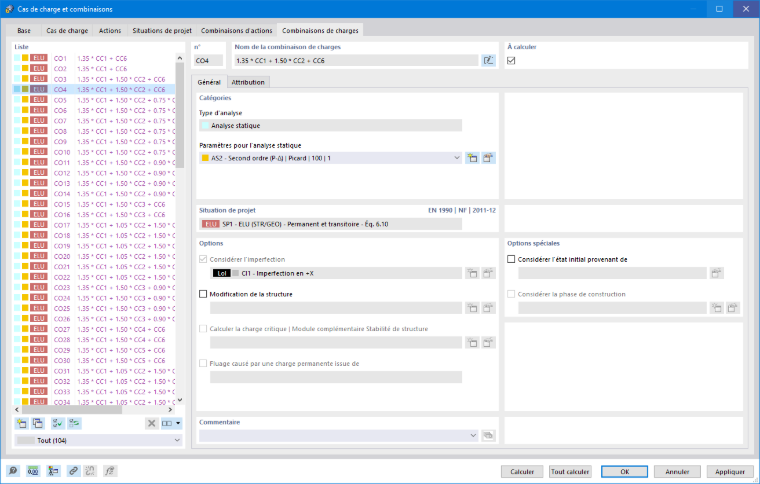Screen dimensions: 760x484
Task: Select row CO27 in the list
Action: [x=94, y=329]
